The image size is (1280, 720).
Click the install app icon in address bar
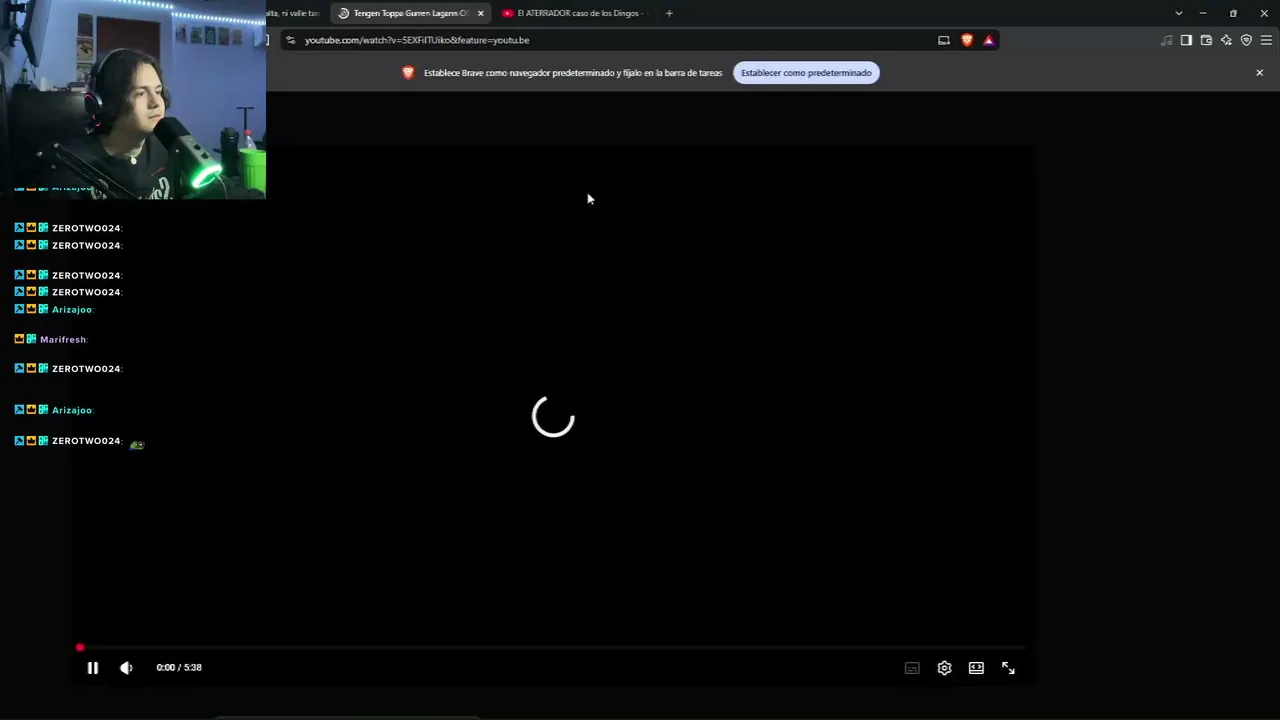tap(943, 40)
